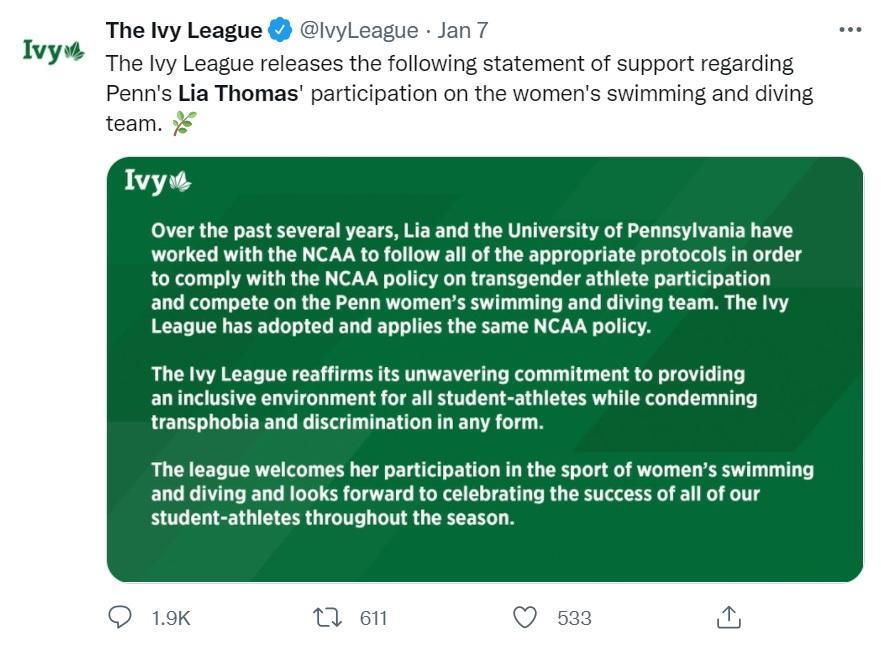Click the 533 like count

click(x=574, y=619)
